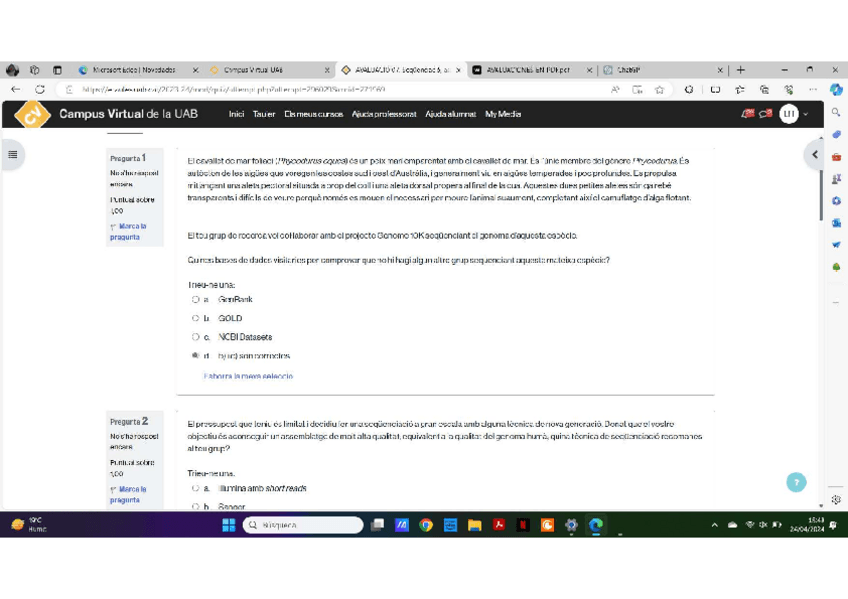Open Edge workspaces icon
The width and height of the screenshot is (848, 599).
point(35,70)
